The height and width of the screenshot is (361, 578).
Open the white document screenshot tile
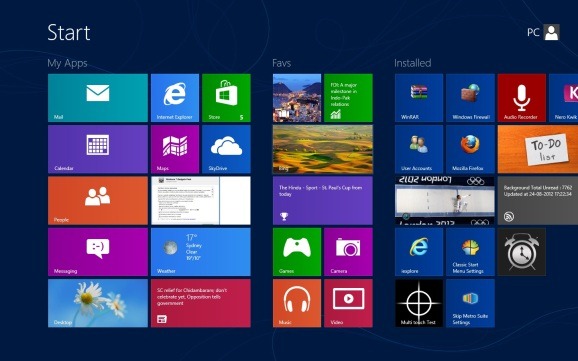201,200
